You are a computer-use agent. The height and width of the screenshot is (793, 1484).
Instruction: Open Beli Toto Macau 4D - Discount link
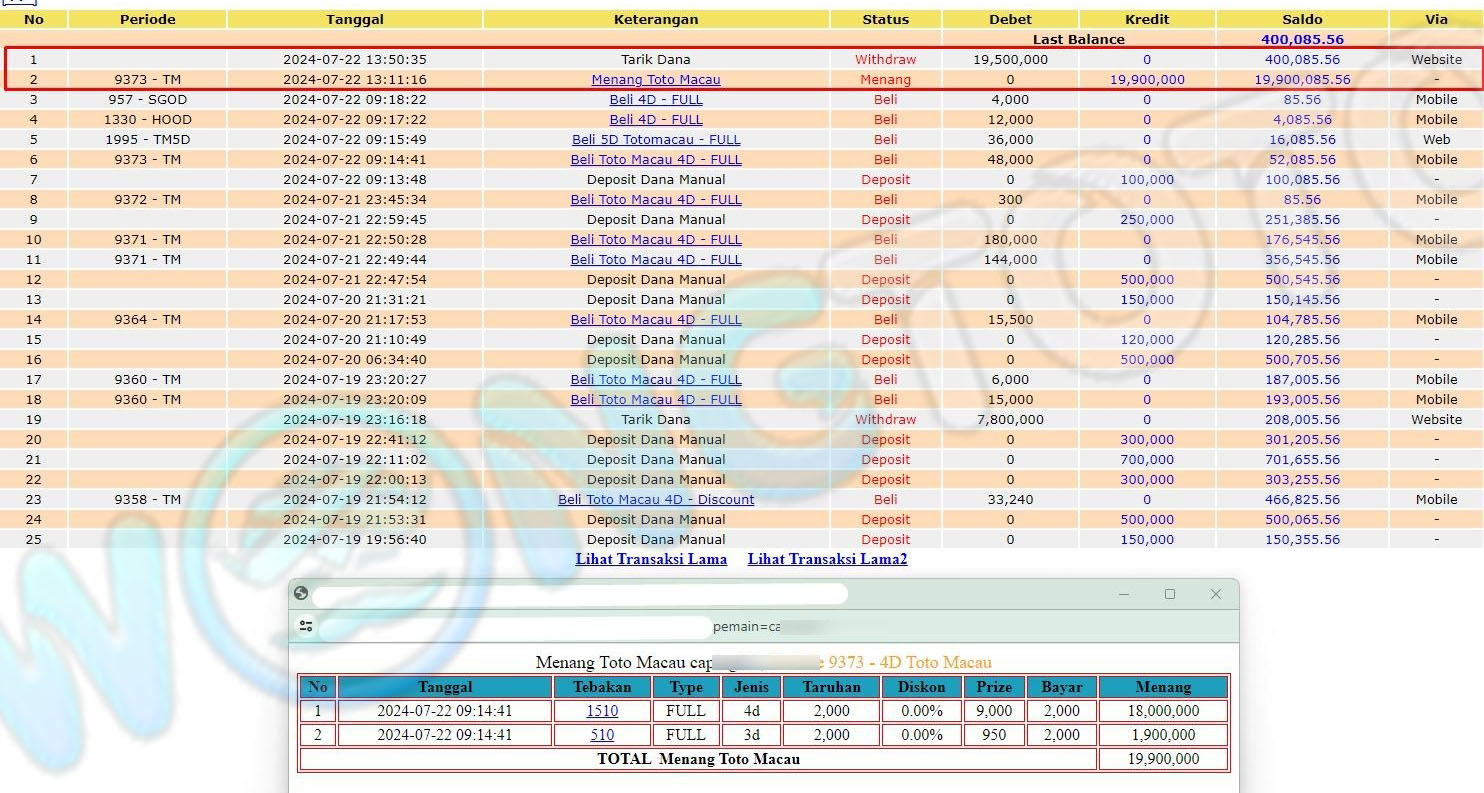coord(655,499)
